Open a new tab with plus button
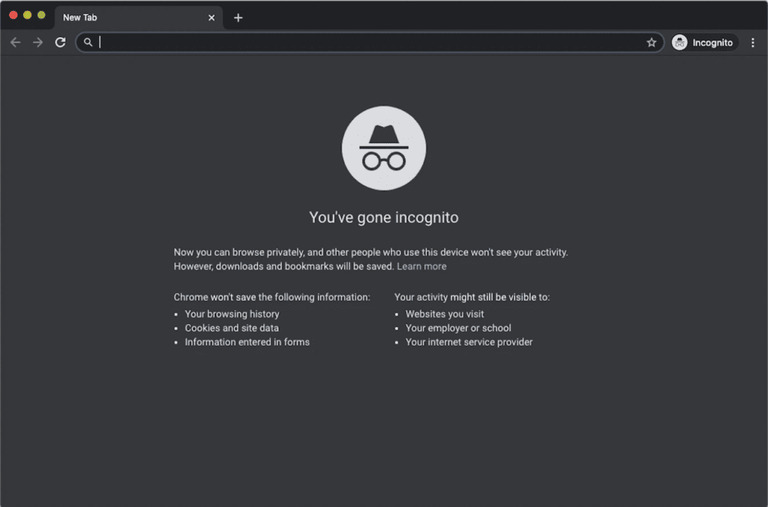This screenshot has width=768, height=507. point(238,18)
